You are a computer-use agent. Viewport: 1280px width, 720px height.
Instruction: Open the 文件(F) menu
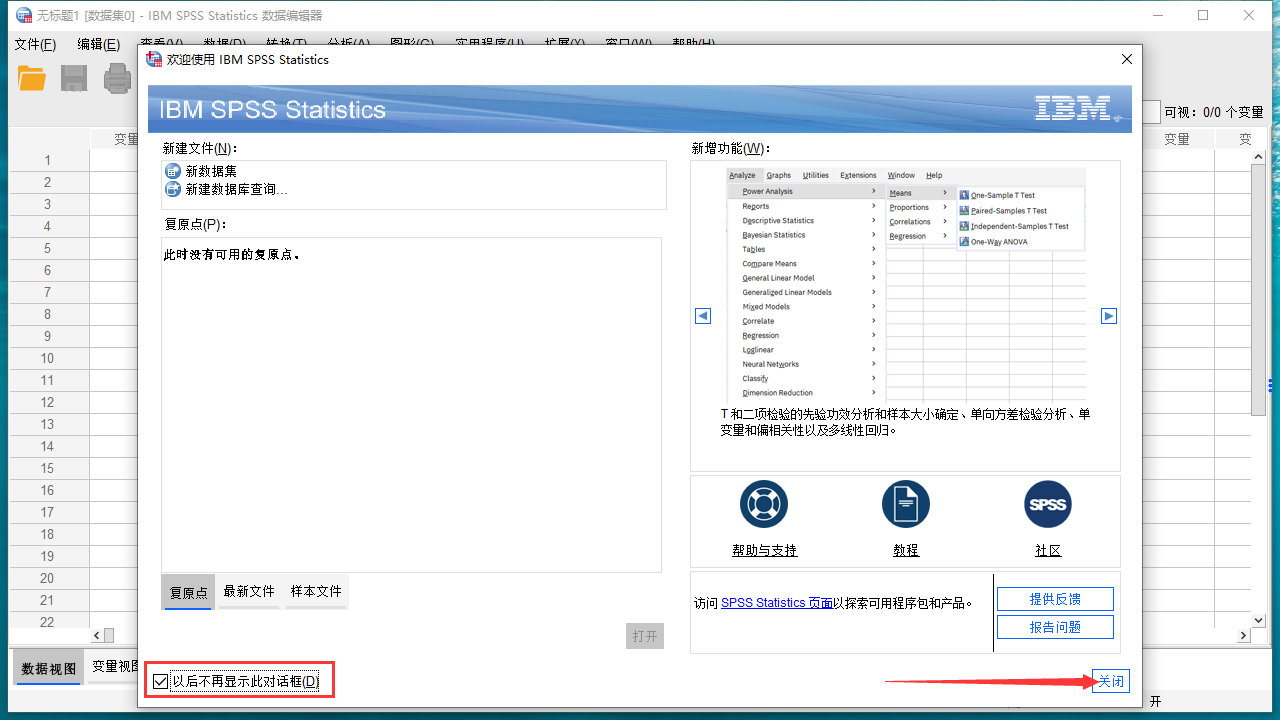click(x=36, y=44)
